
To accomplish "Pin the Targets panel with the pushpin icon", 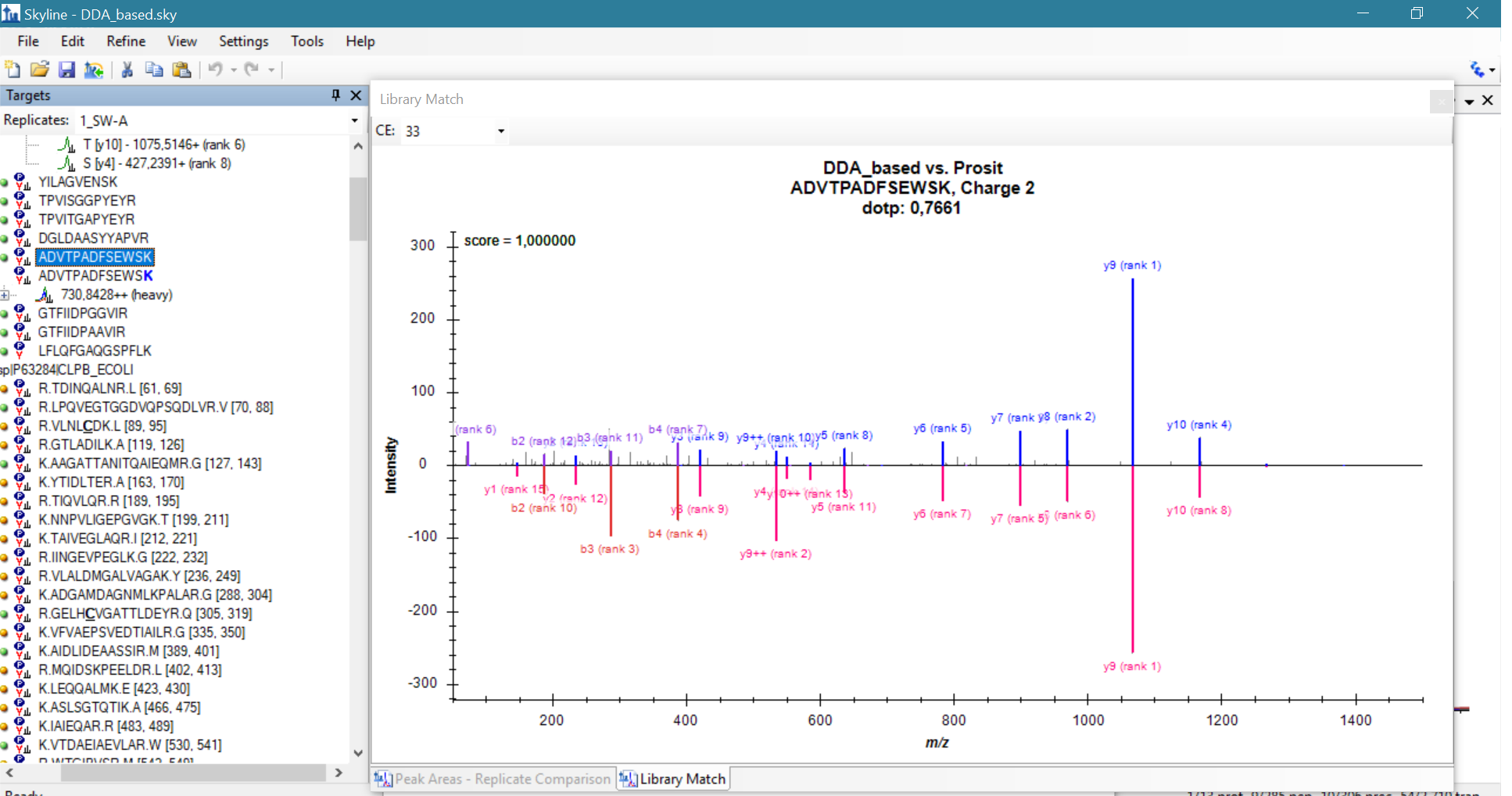I will pyautogui.click(x=336, y=95).
